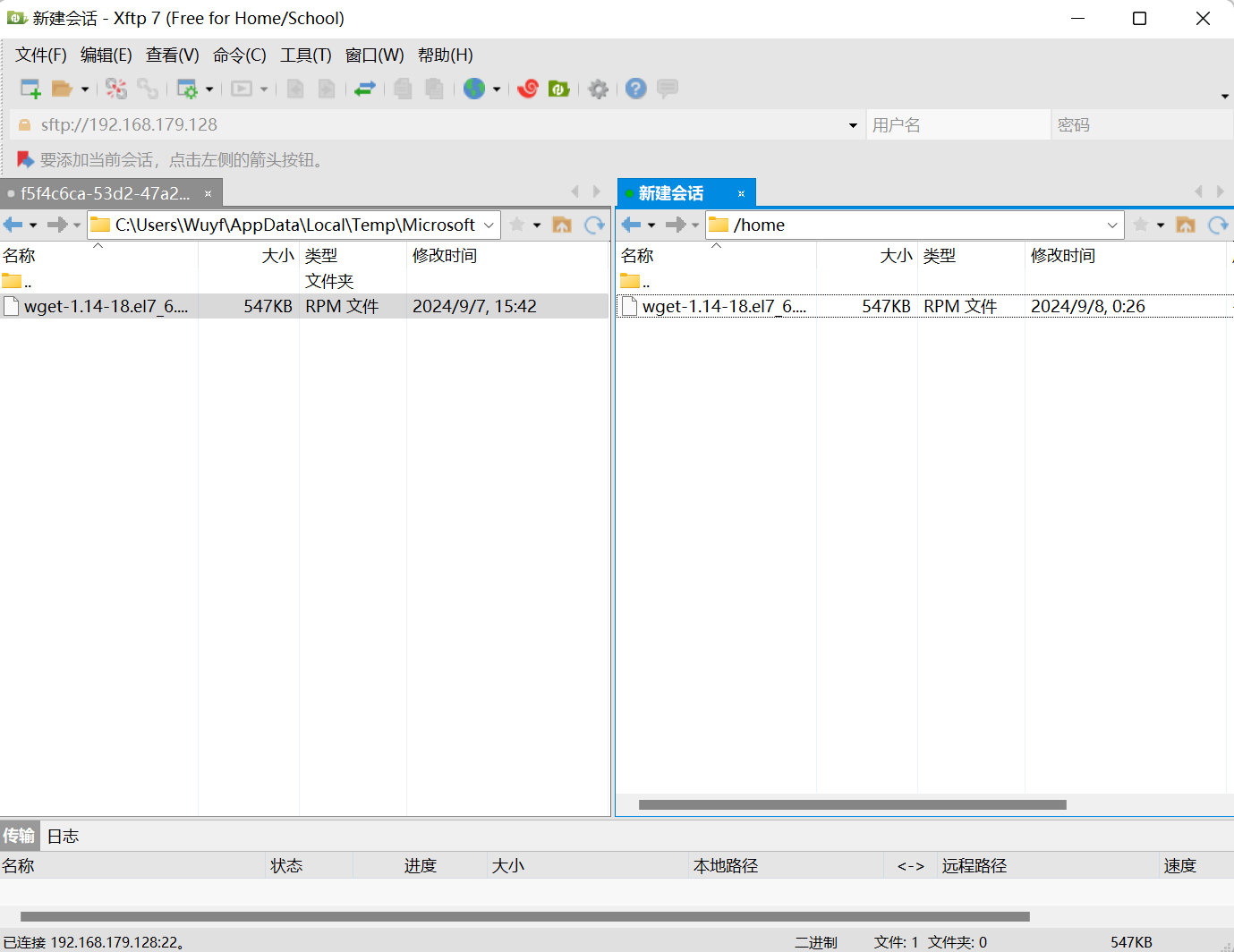The height and width of the screenshot is (952, 1234).
Task: Click the upload left-arrow page icon
Action: (x=295, y=89)
